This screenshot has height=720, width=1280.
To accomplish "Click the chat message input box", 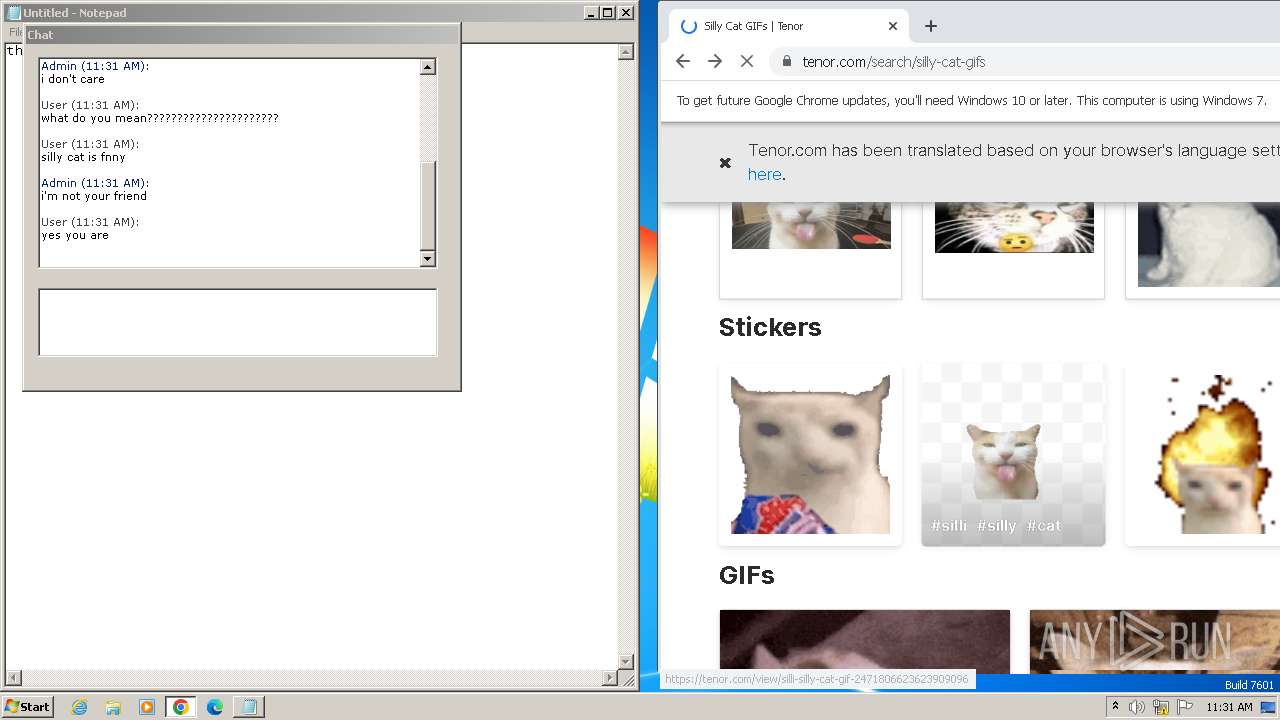I will click(238, 322).
